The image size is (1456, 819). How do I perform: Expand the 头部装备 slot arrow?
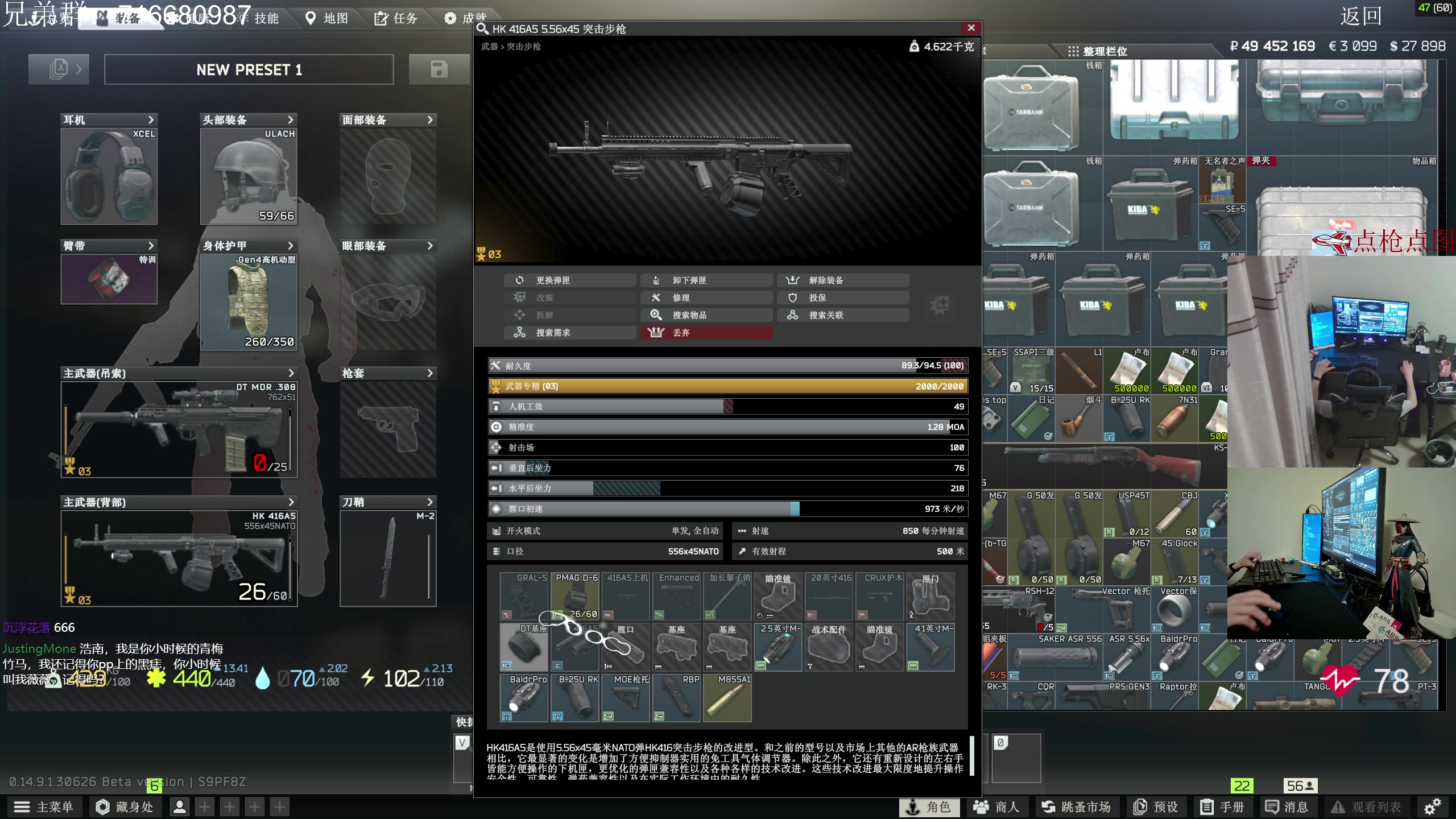(x=290, y=119)
